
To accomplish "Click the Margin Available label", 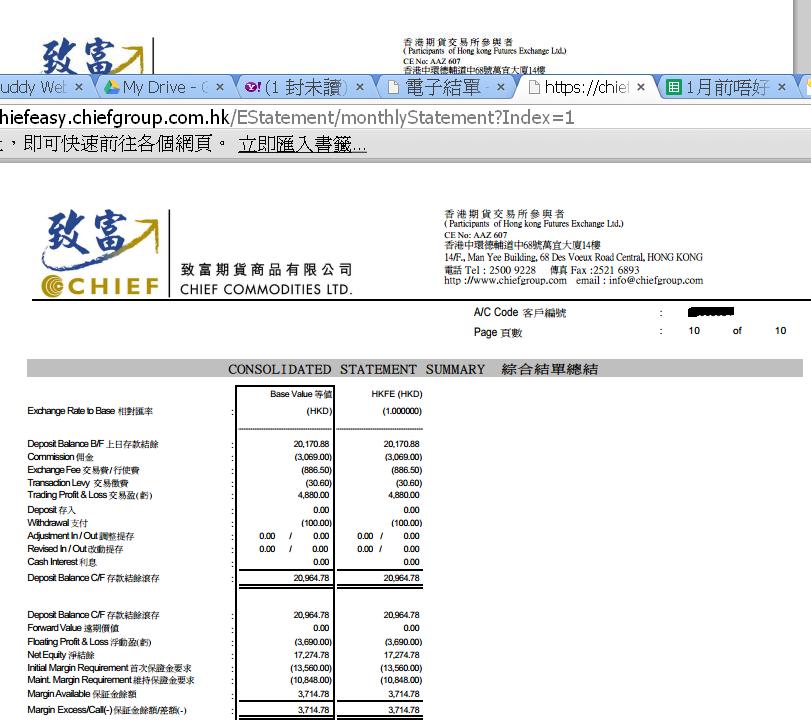I will coord(82,693).
